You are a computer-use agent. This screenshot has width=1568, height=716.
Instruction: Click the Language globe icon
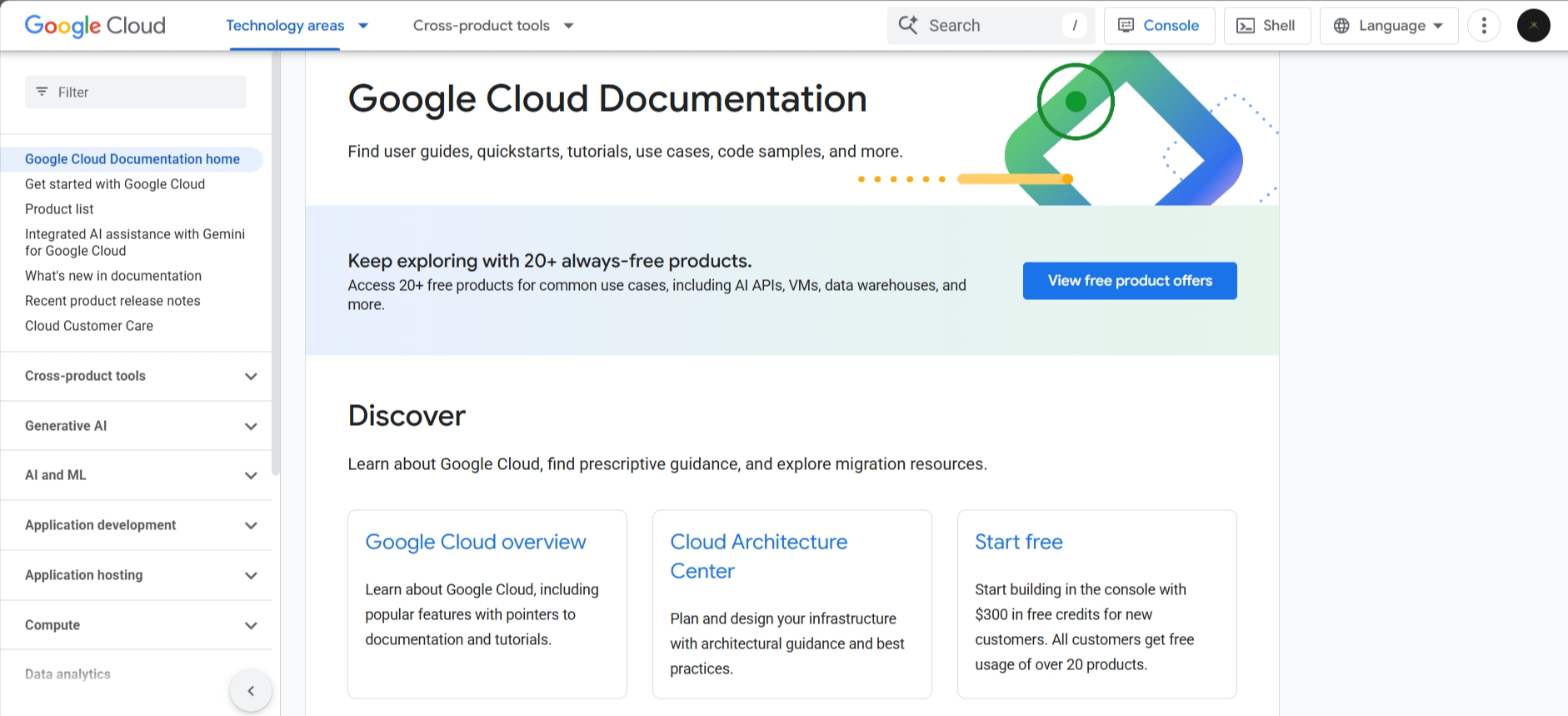1341,26
